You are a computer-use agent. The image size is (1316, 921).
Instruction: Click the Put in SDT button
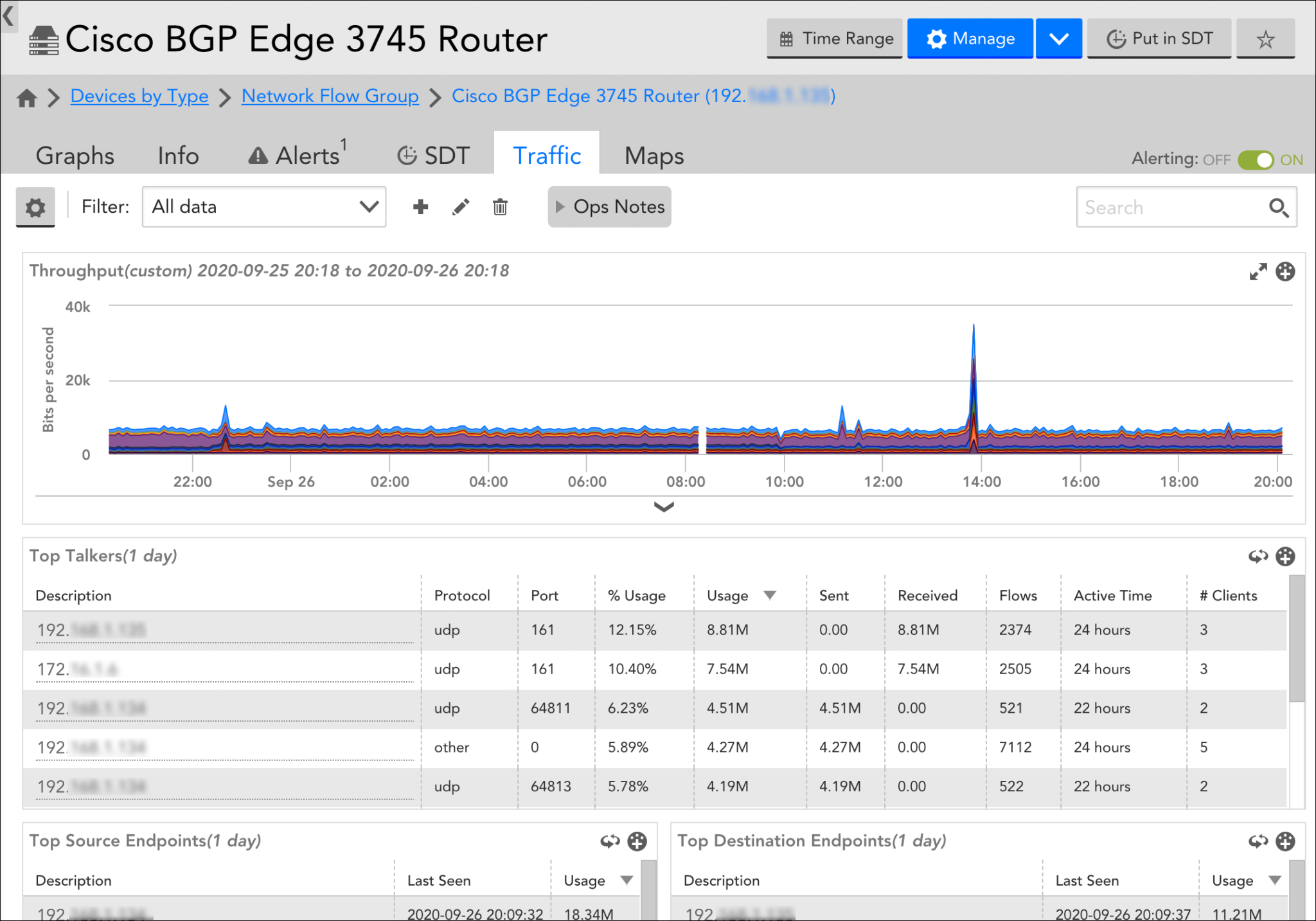[1159, 39]
